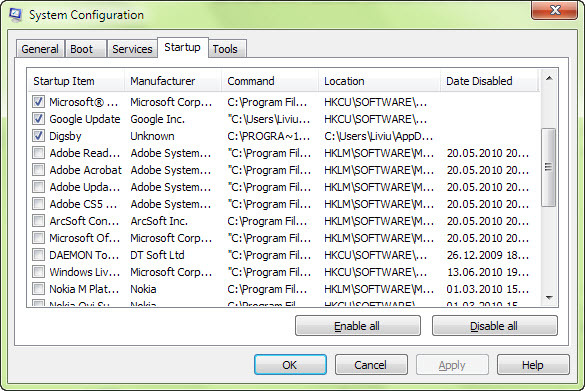Tick the Adobe Upda... checkbox
The height and width of the screenshot is (391, 585).
(x=38, y=187)
